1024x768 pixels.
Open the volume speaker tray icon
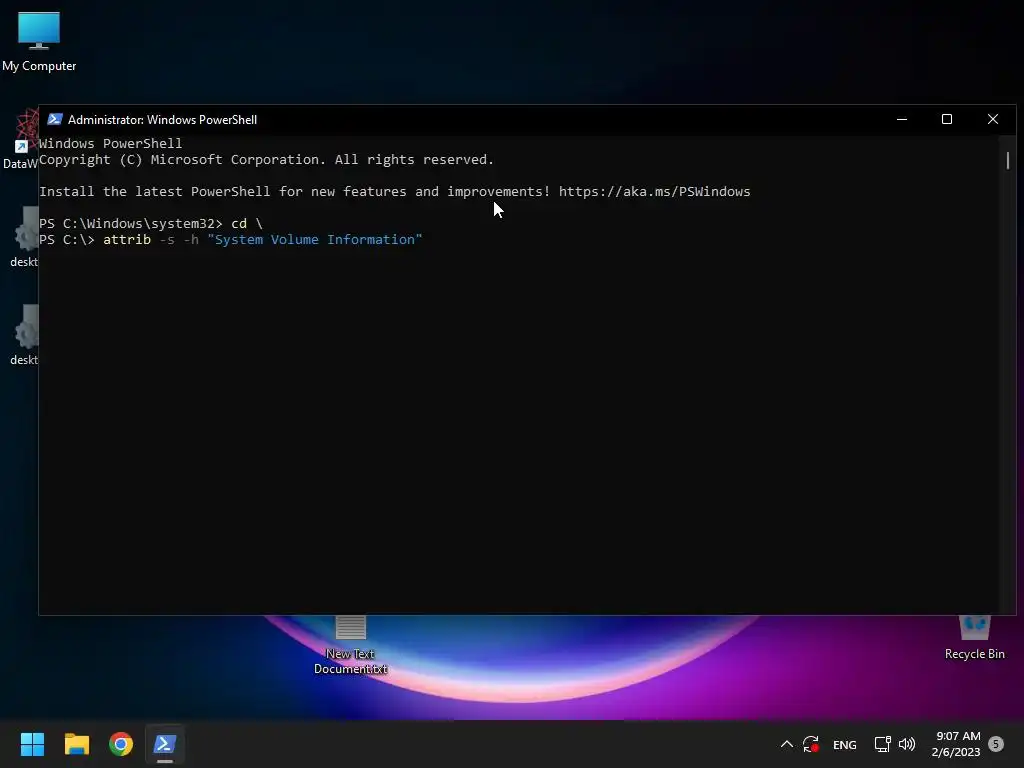point(906,744)
